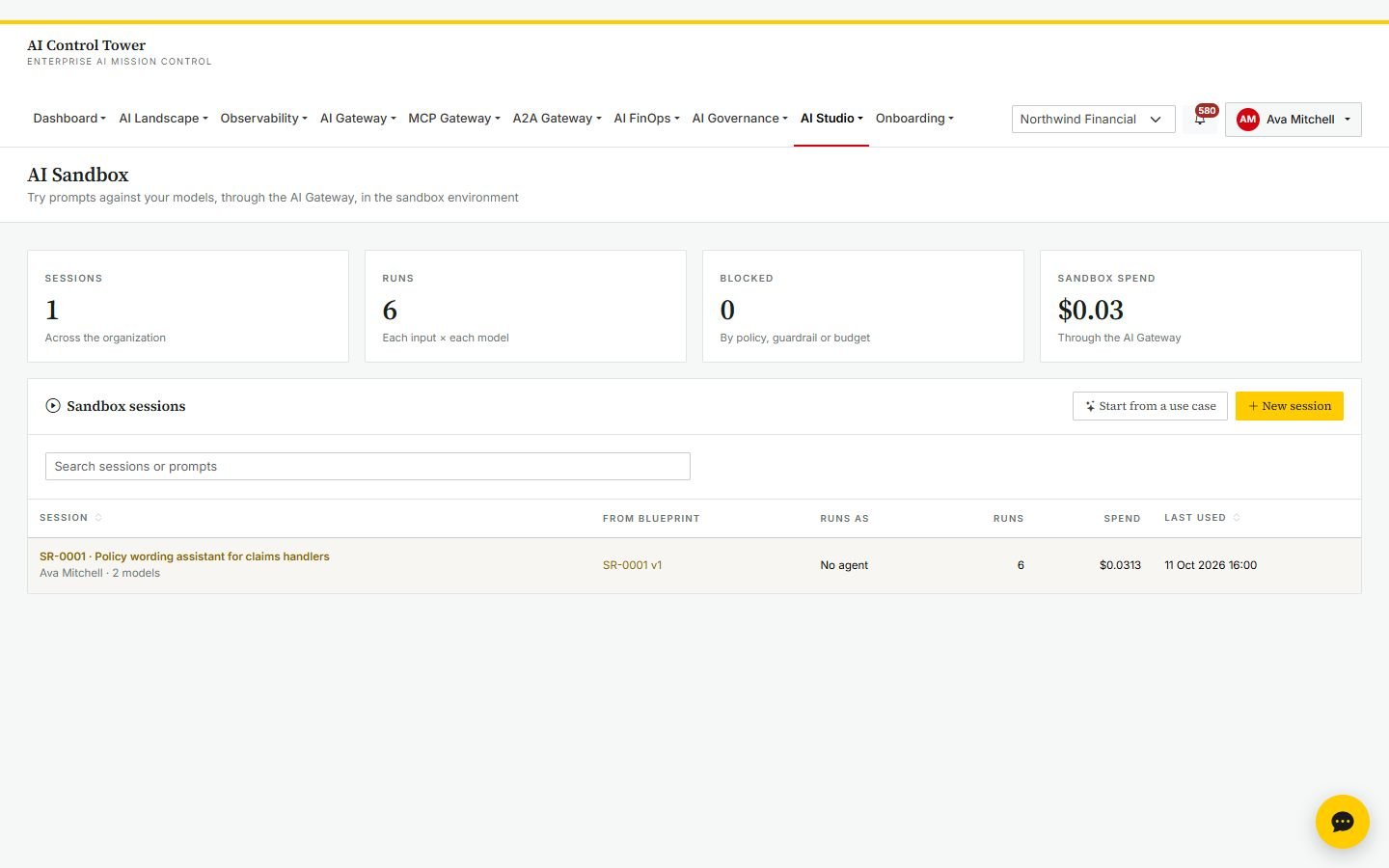Click the Runs As column header
Image resolution: width=1389 pixels, height=868 pixels.
(x=844, y=519)
